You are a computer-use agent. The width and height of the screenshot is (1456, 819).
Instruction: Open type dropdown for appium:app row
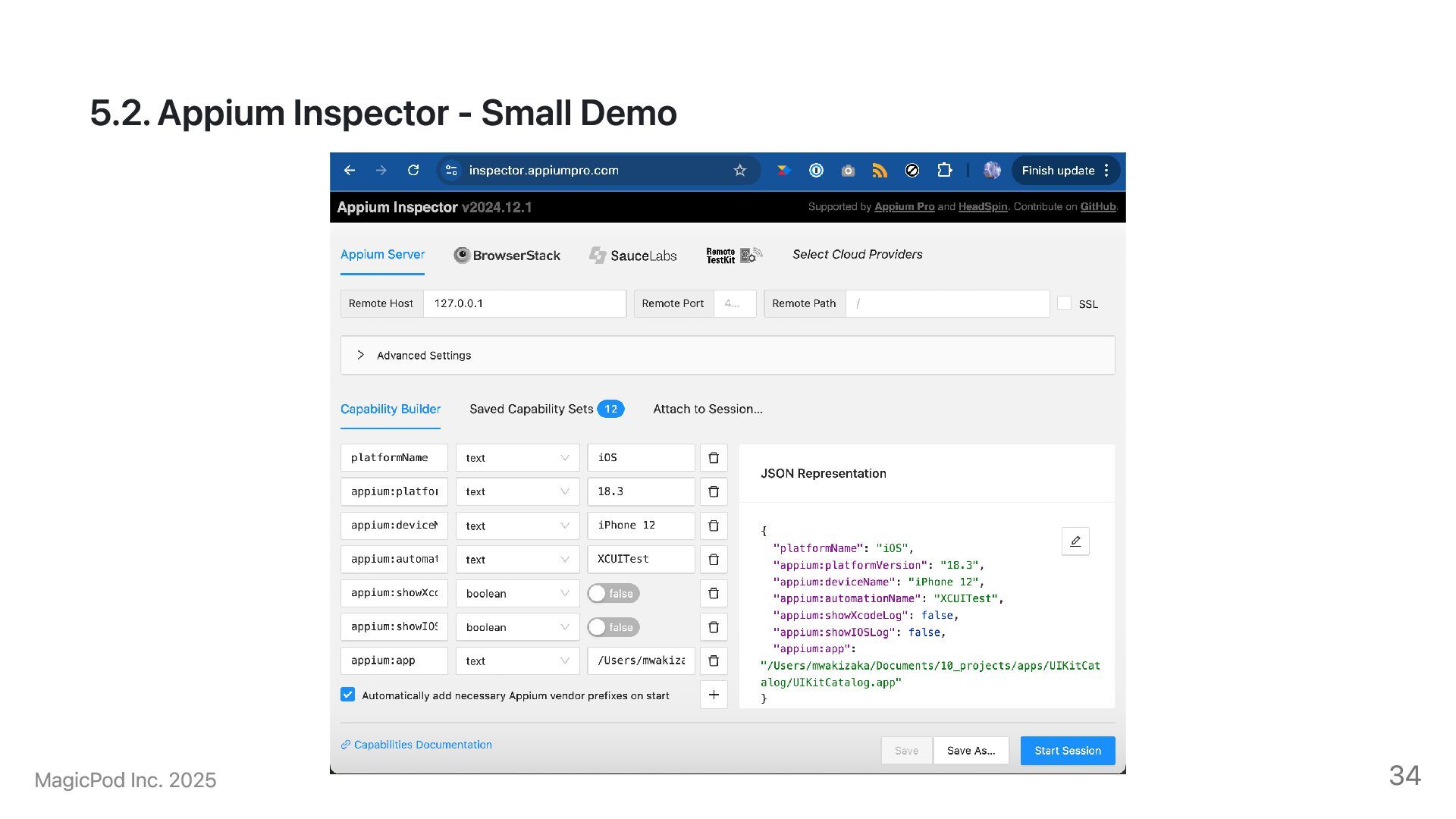point(517,661)
